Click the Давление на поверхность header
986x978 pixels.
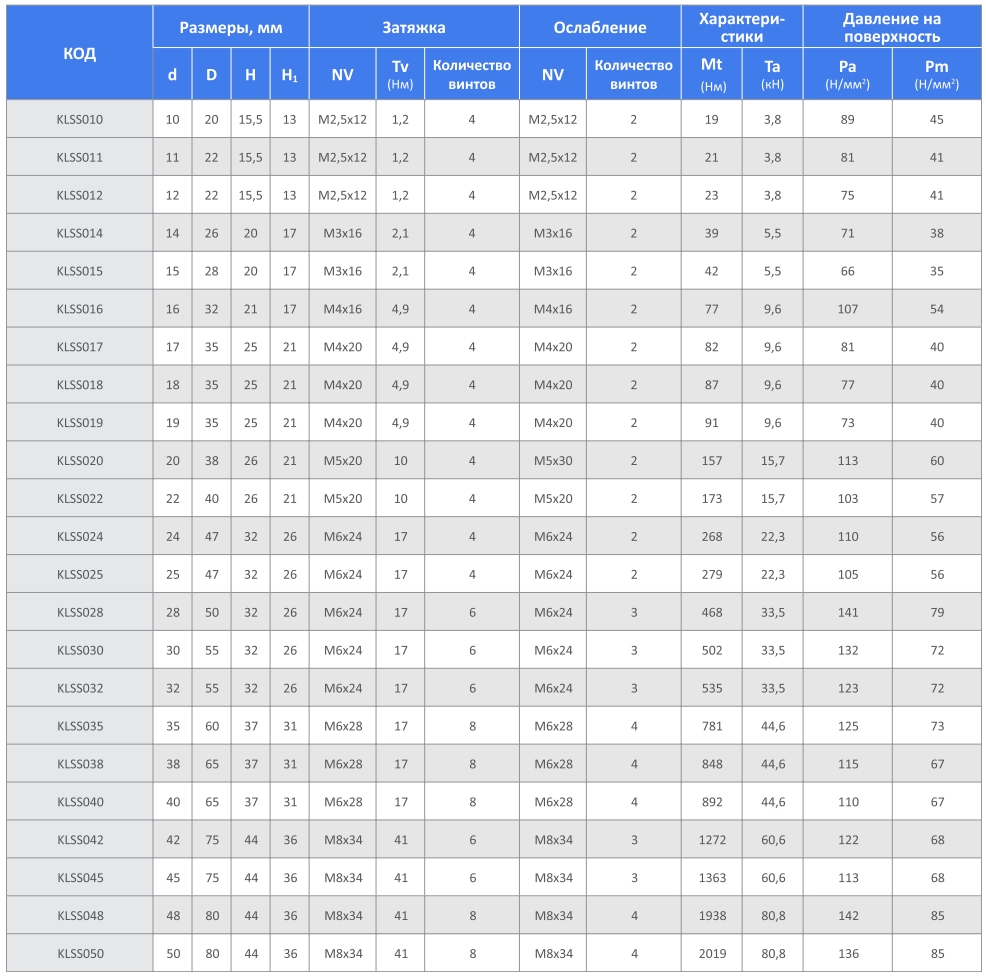891,28
